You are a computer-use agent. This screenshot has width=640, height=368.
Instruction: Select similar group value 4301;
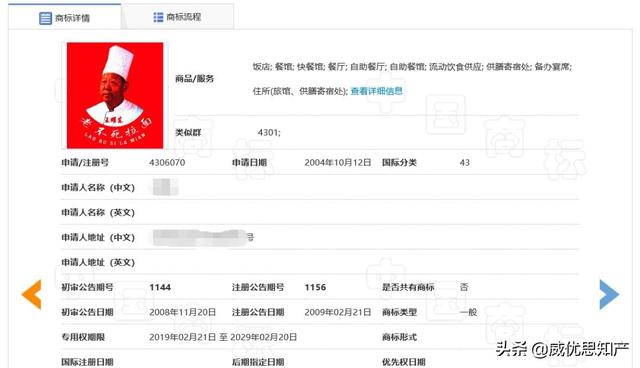[x=269, y=133]
